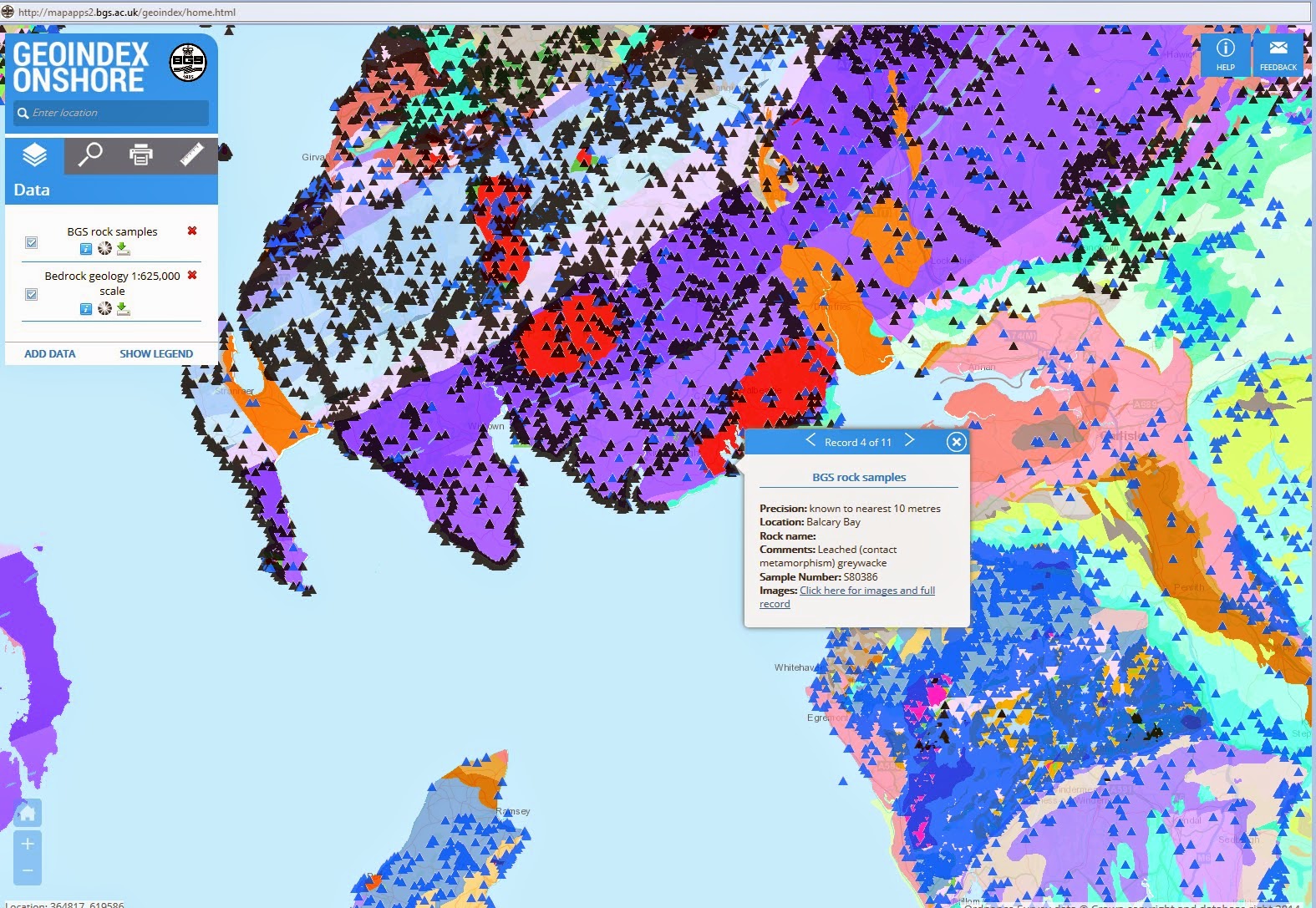Go to next record in popup
This screenshot has height=908, width=1316.
[x=910, y=440]
